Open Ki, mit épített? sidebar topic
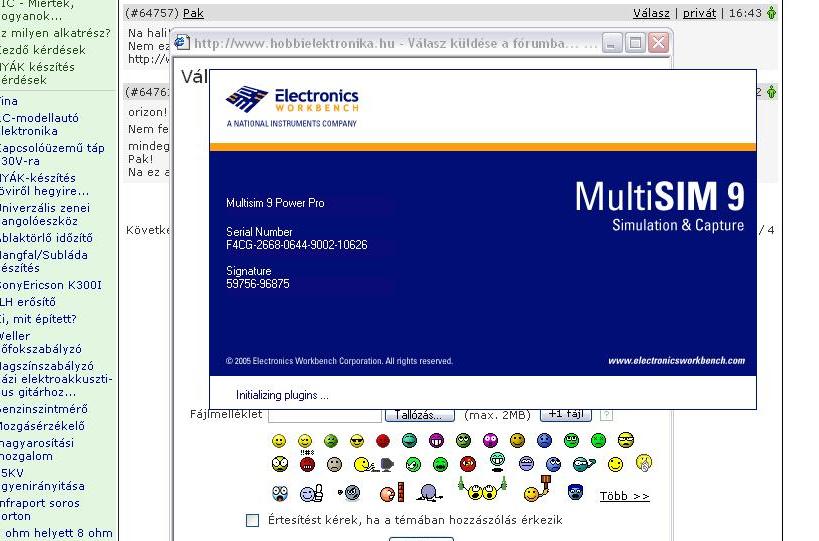 click(x=38, y=319)
